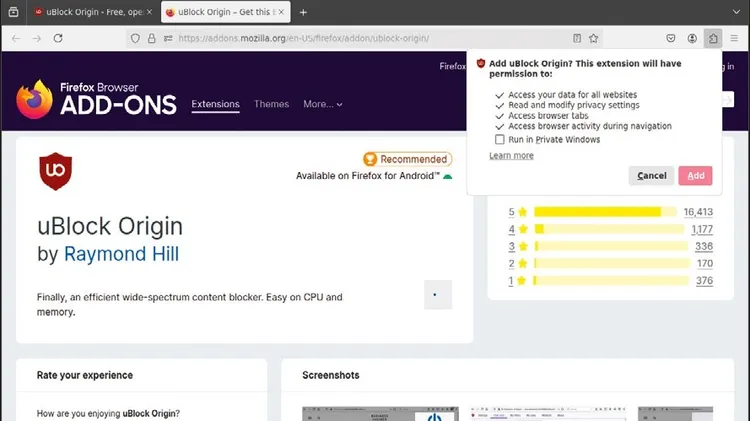Click the 1,177 four-star review count
Image resolution: width=750 pixels, height=421 pixels.
click(x=702, y=229)
